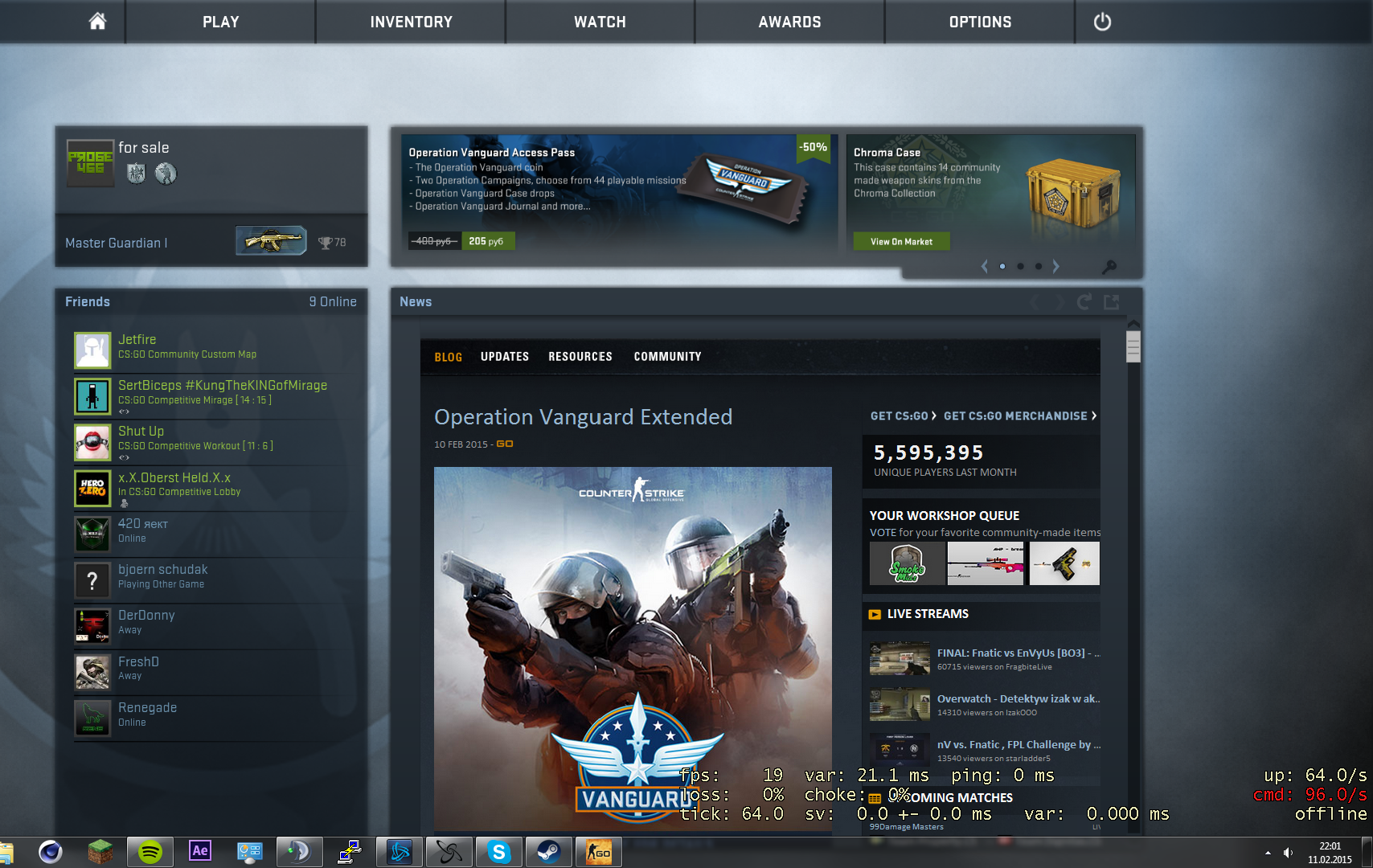Open the OPTIONS menu
Screen dimensions: 1373x868
tap(980, 22)
